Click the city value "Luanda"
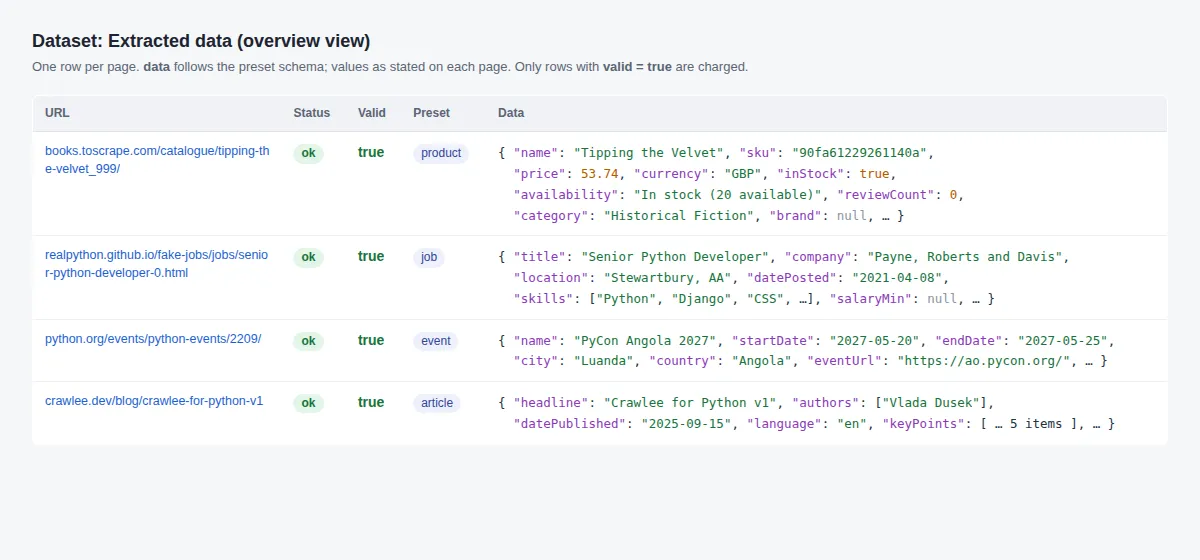1200x560 pixels. [x=603, y=361]
